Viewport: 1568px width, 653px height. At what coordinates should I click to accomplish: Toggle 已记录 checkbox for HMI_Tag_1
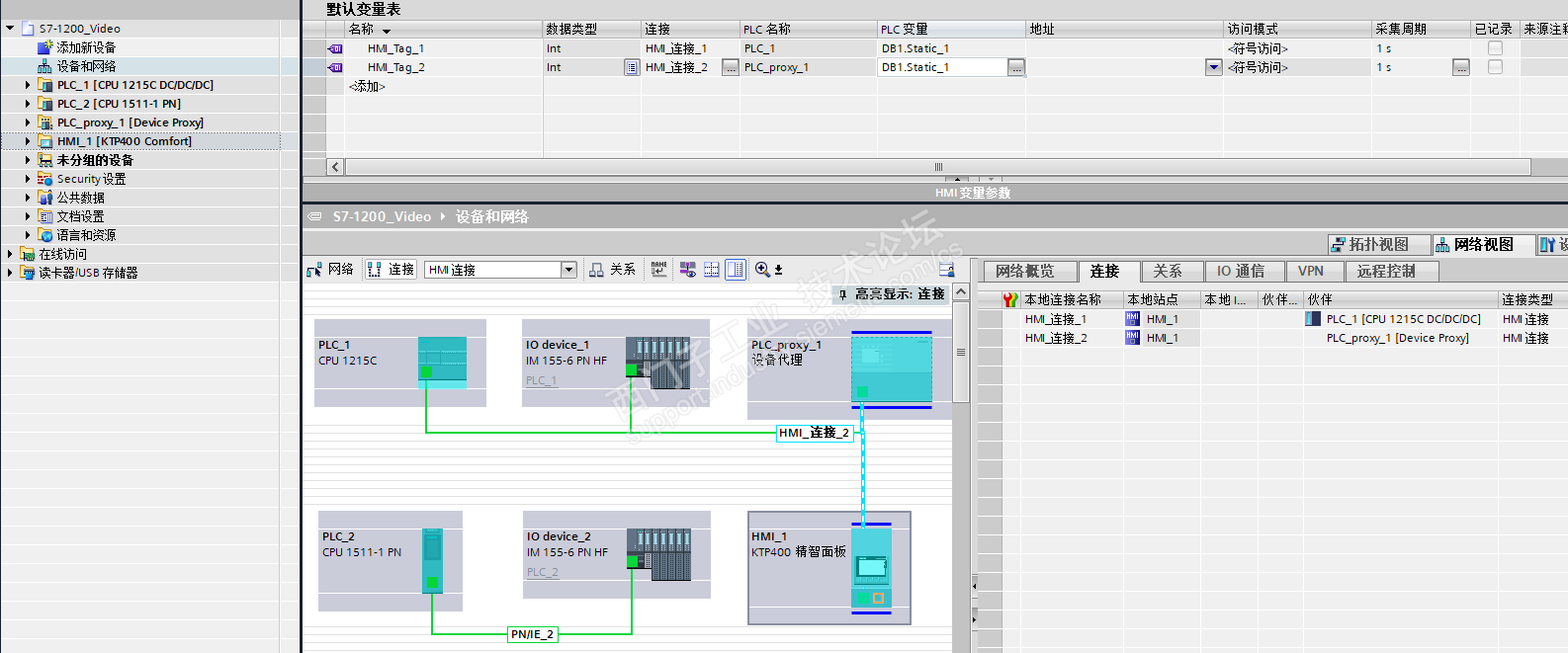1495,48
